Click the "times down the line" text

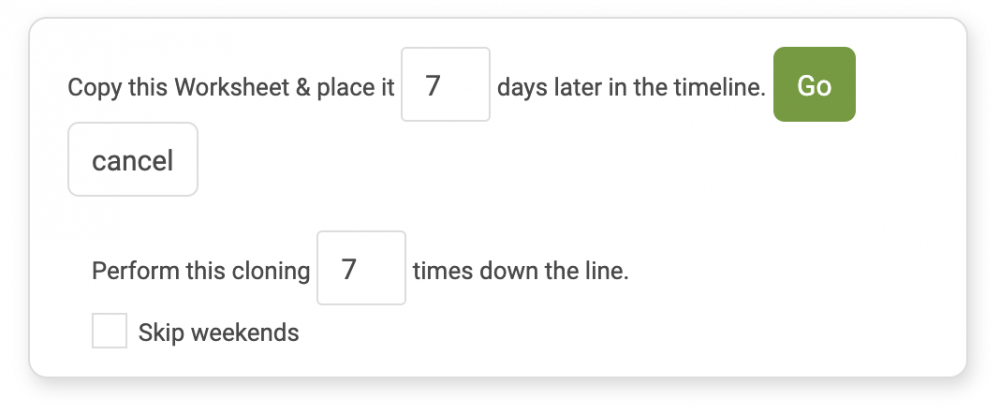pos(520,271)
